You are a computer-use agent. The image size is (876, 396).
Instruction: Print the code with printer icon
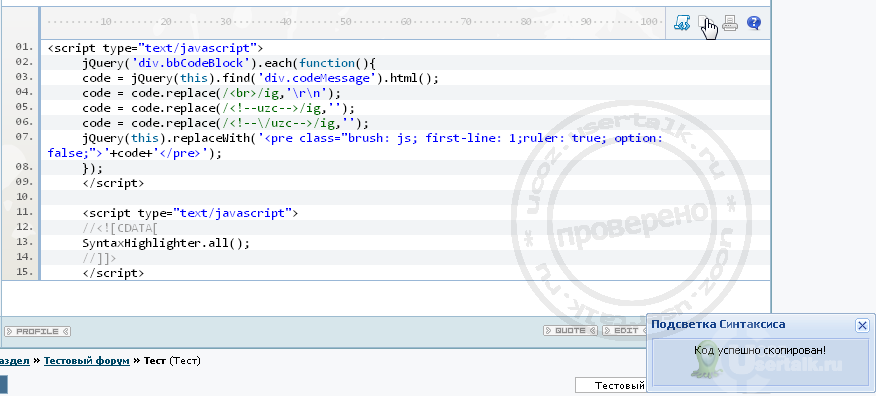click(x=730, y=23)
